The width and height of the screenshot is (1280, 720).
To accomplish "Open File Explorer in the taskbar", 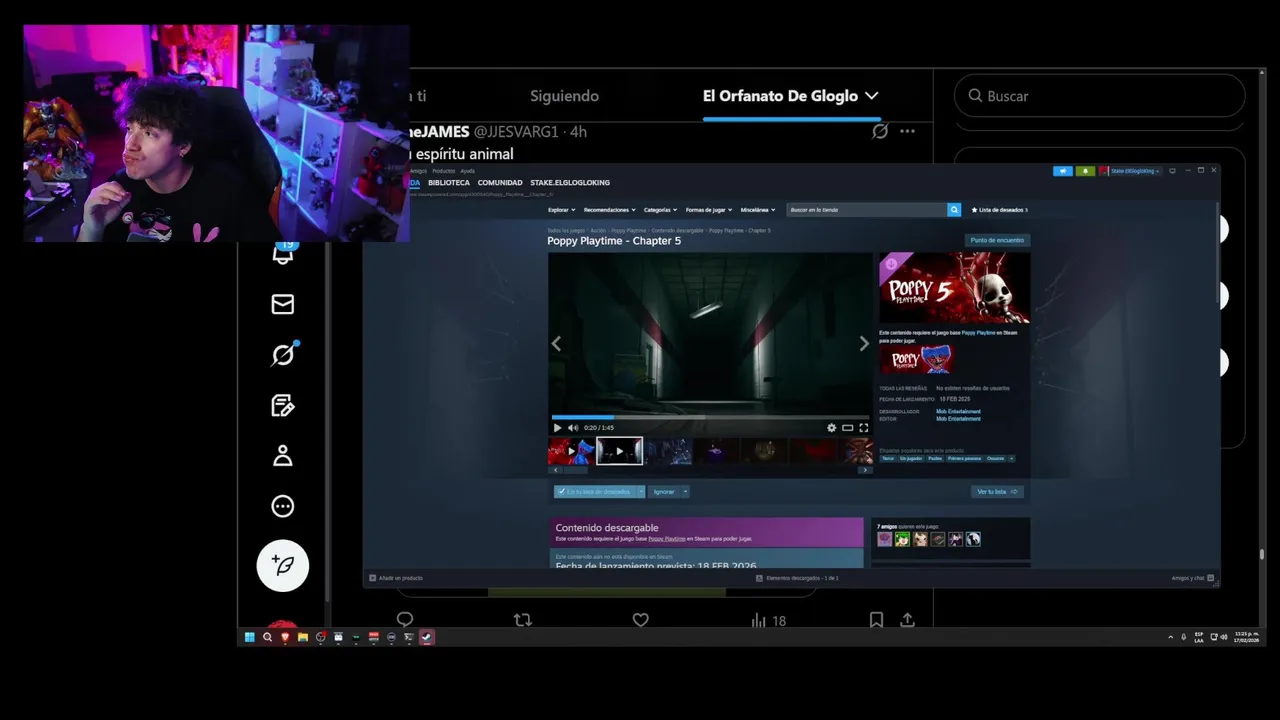I will pos(302,637).
